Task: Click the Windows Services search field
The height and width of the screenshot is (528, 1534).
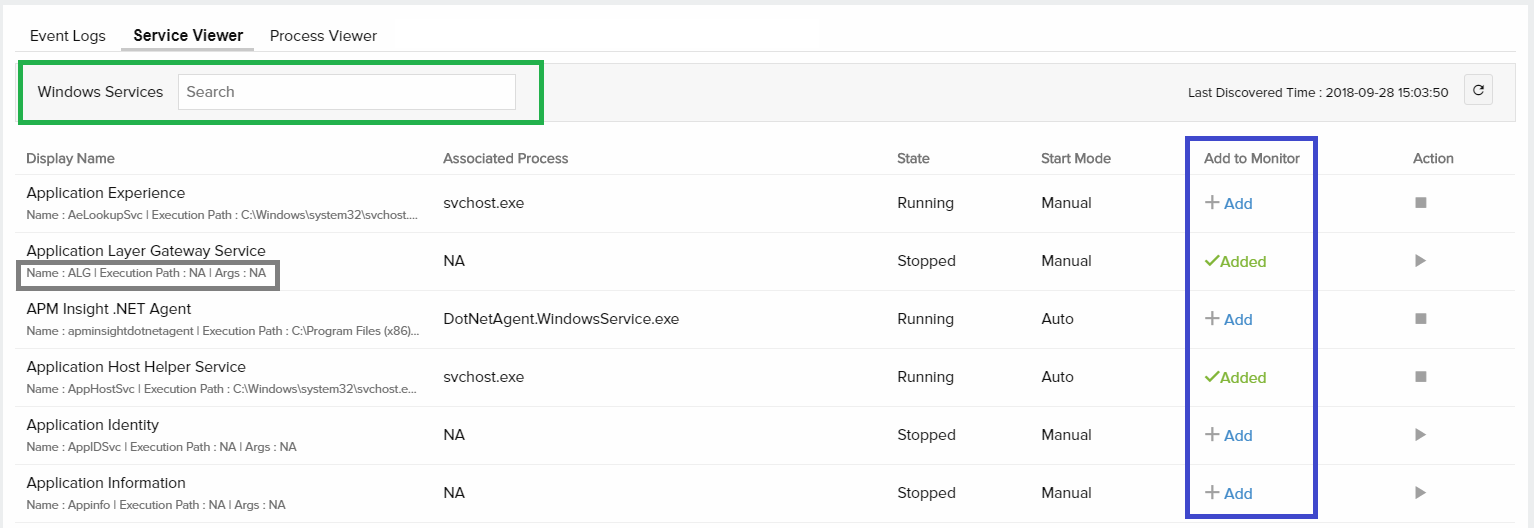Action: [x=346, y=92]
